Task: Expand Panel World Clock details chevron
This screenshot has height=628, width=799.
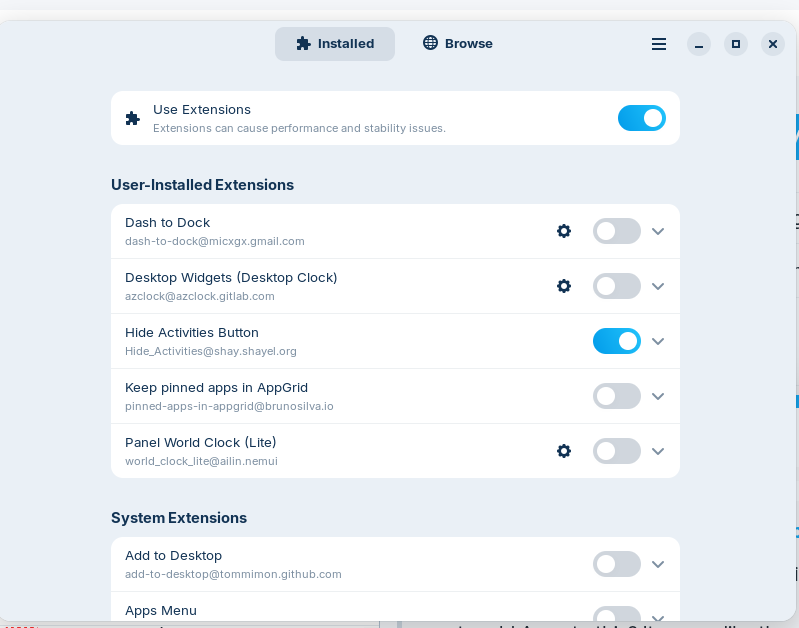Action: click(x=658, y=452)
